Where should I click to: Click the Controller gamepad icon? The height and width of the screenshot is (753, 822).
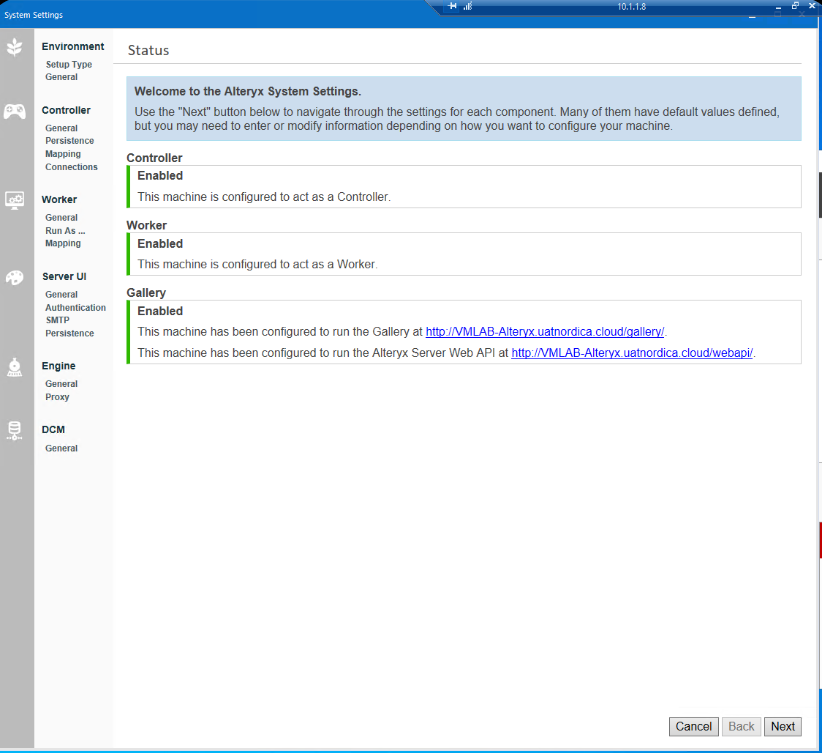click(x=15, y=111)
